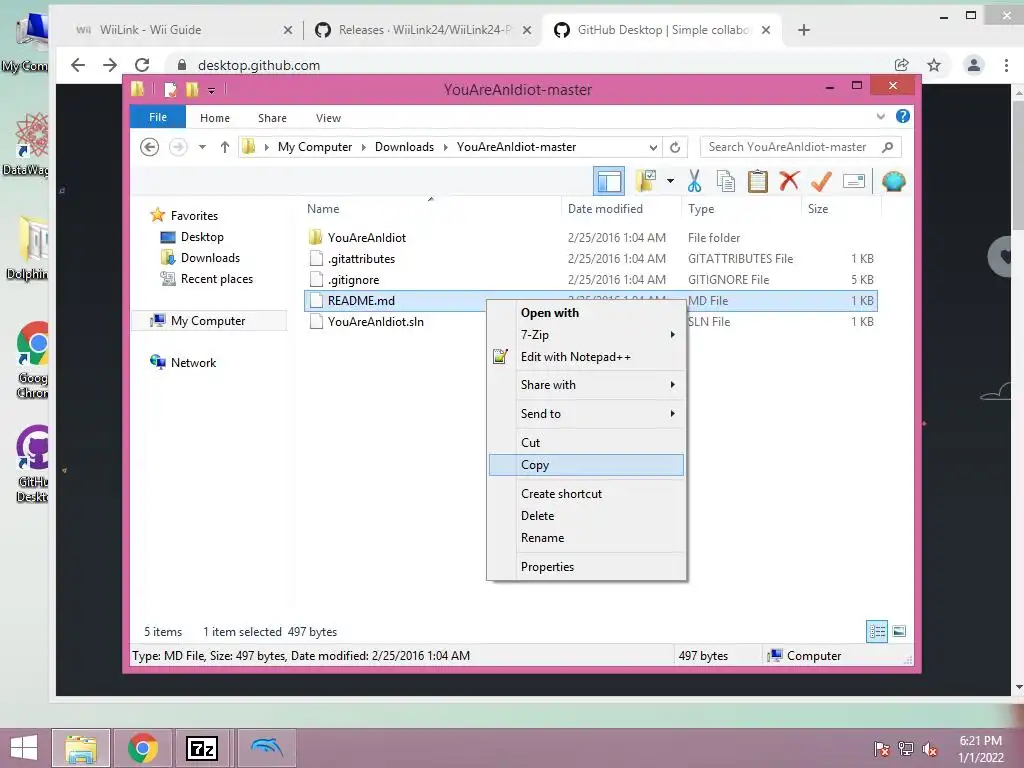Click the teal shell icon in toolbar

pyautogui.click(x=893, y=181)
